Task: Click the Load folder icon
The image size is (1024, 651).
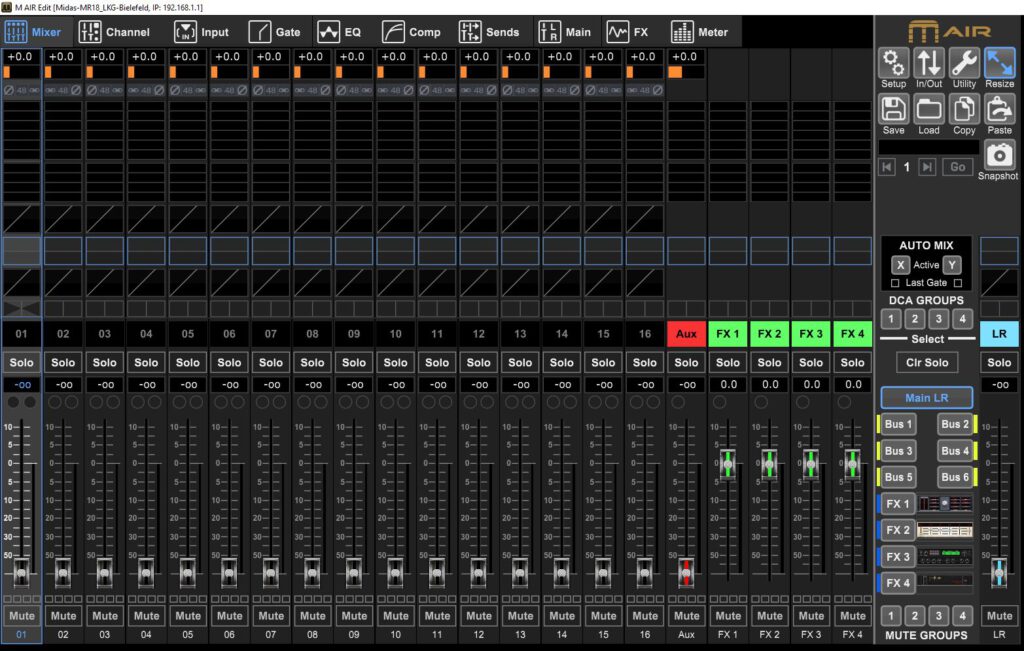Action: 929,109
